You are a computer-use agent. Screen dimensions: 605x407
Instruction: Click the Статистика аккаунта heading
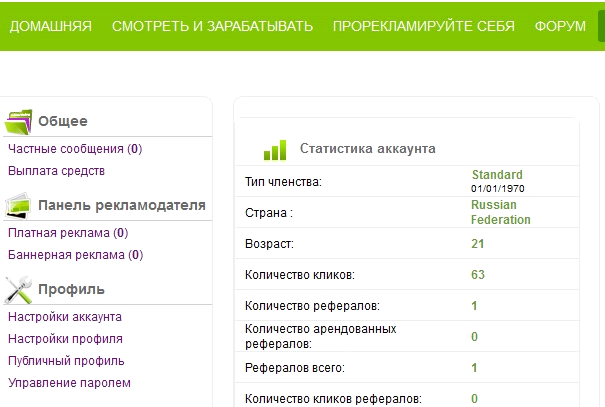click(x=368, y=149)
